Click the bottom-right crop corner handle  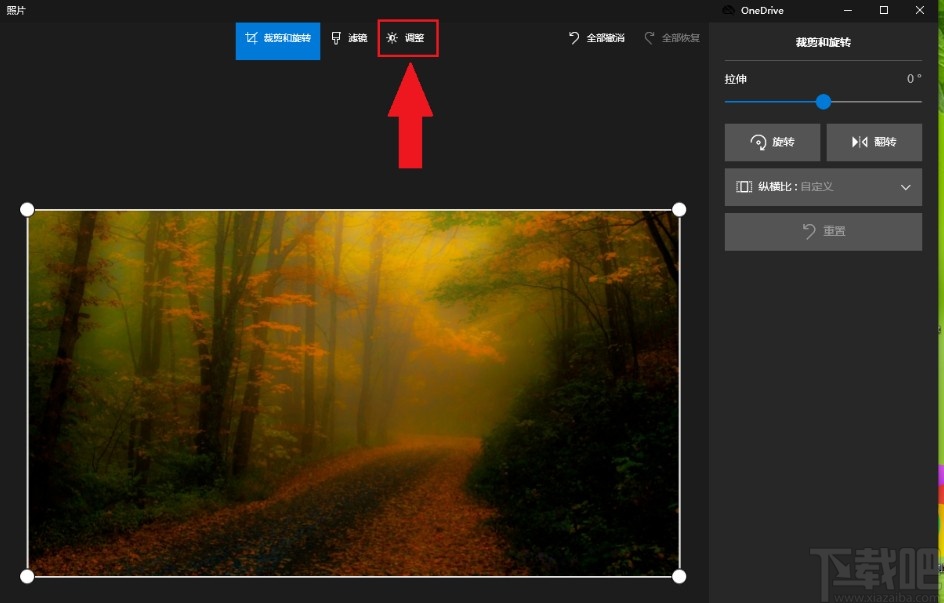[x=679, y=576]
